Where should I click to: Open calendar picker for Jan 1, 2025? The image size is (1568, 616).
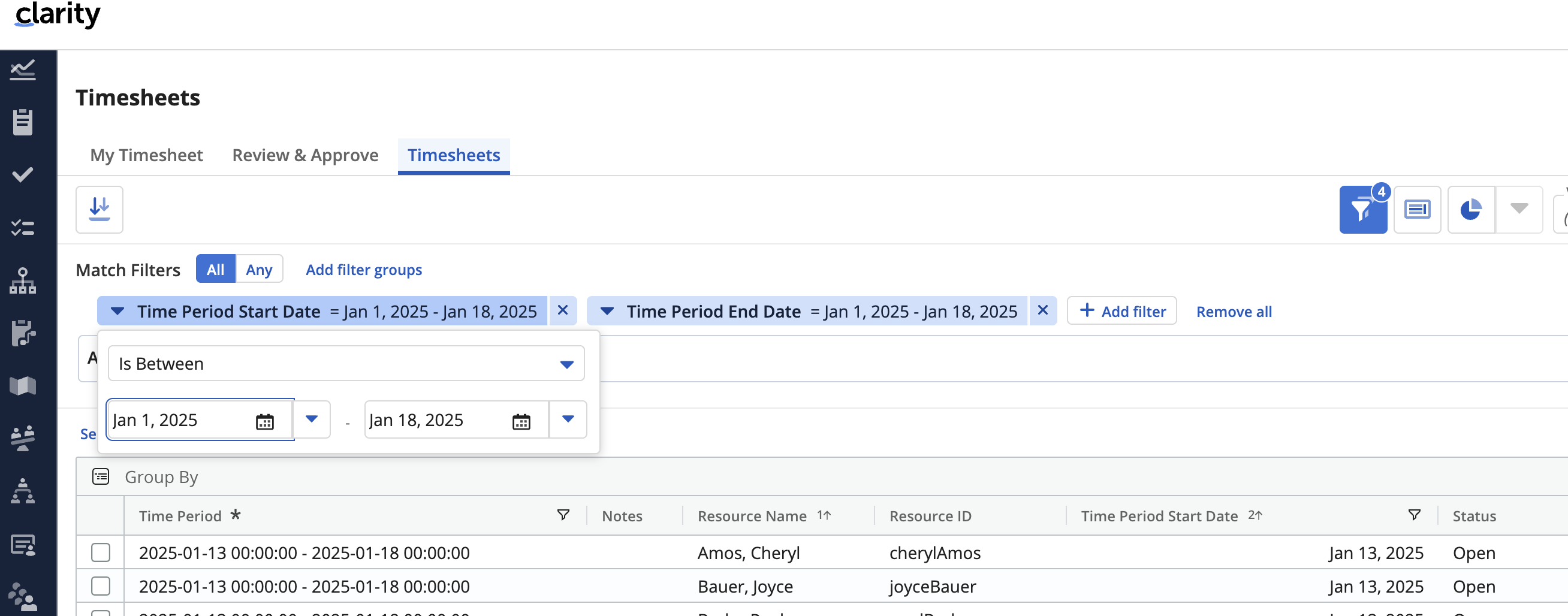coord(265,421)
